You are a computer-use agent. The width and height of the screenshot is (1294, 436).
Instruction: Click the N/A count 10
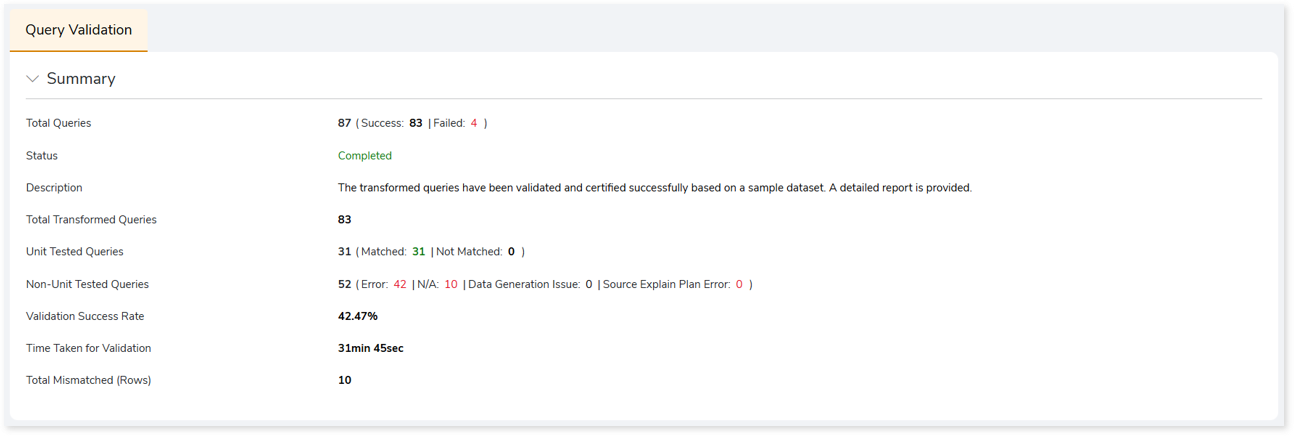coord(451,284)
